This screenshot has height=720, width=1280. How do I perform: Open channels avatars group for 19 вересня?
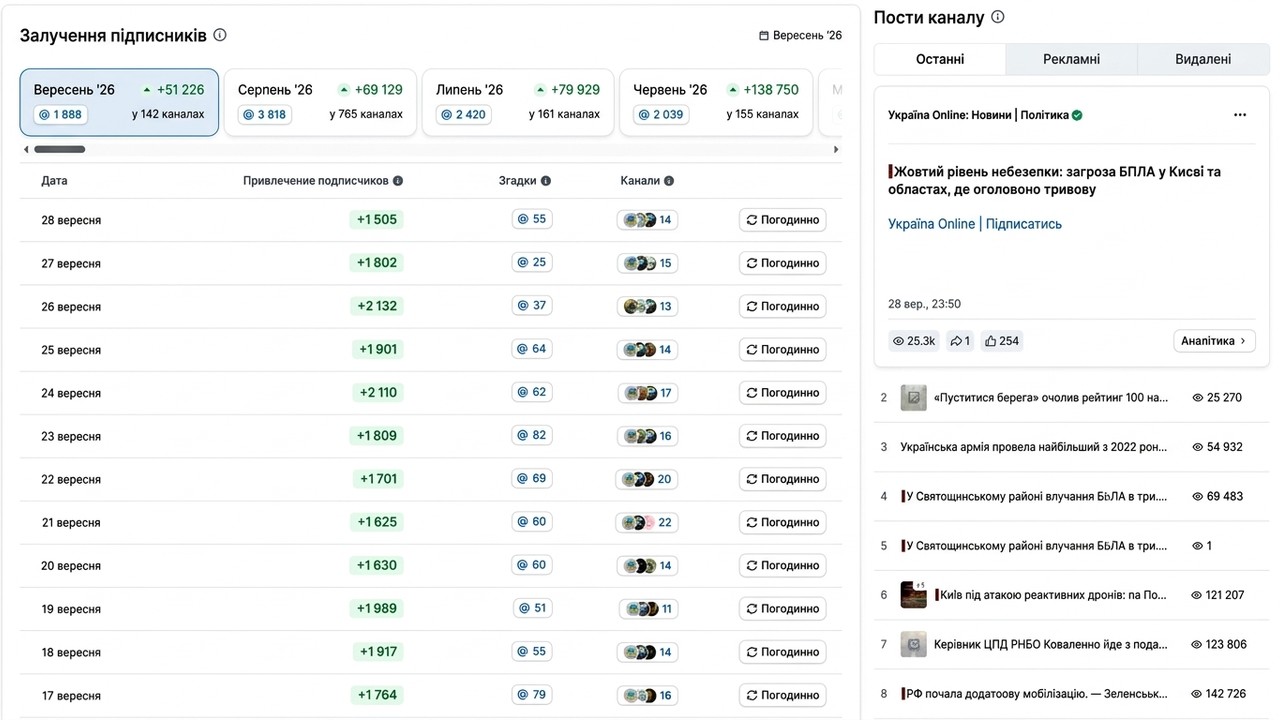click(x=648, y=608)
